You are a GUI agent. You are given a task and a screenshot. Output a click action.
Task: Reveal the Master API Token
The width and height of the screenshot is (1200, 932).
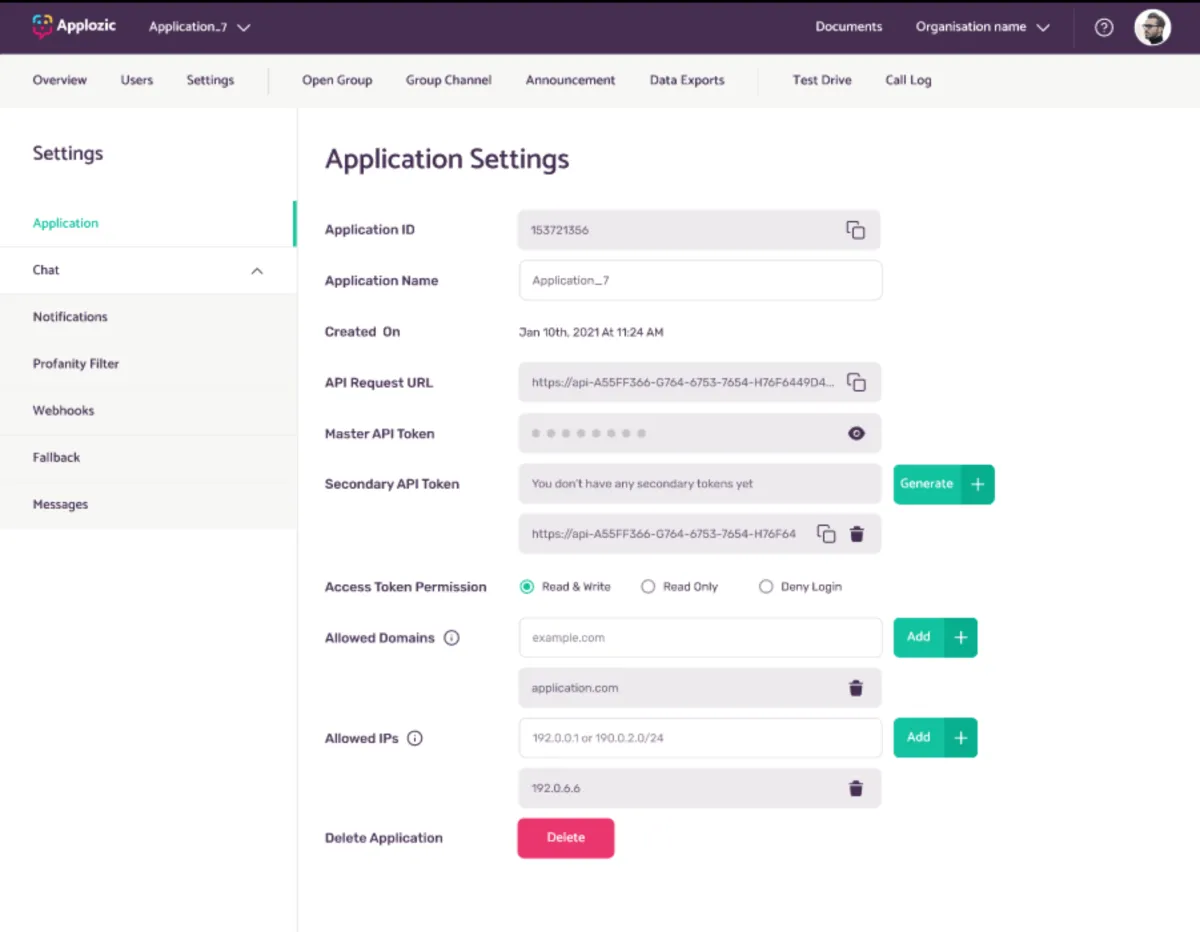point(856,434)
